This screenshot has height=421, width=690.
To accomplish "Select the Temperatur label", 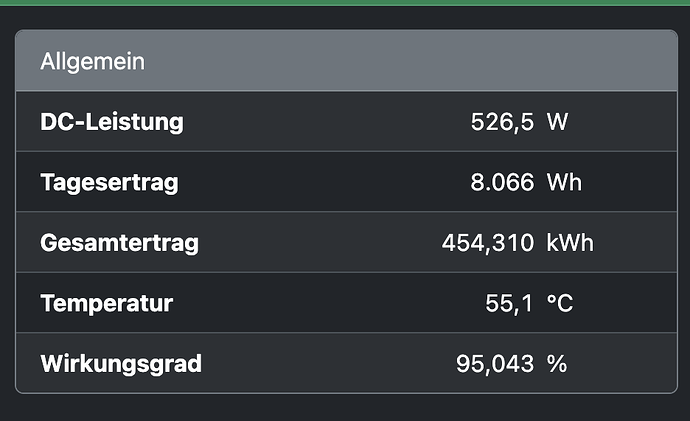I will tap(106, 303).
